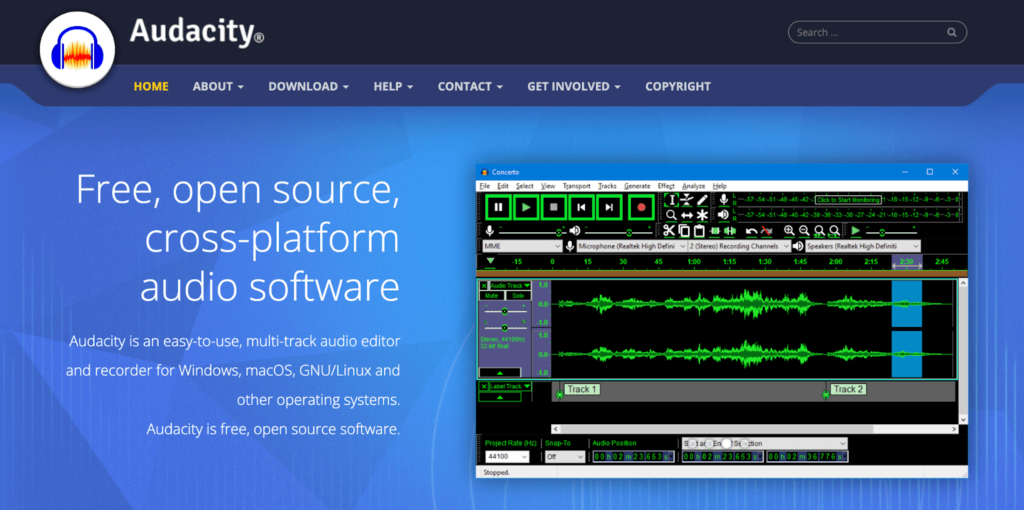Viewport: 1024px width, 510px height.
Task: Click the recording volume slider knob
Action: pos(559,232)
